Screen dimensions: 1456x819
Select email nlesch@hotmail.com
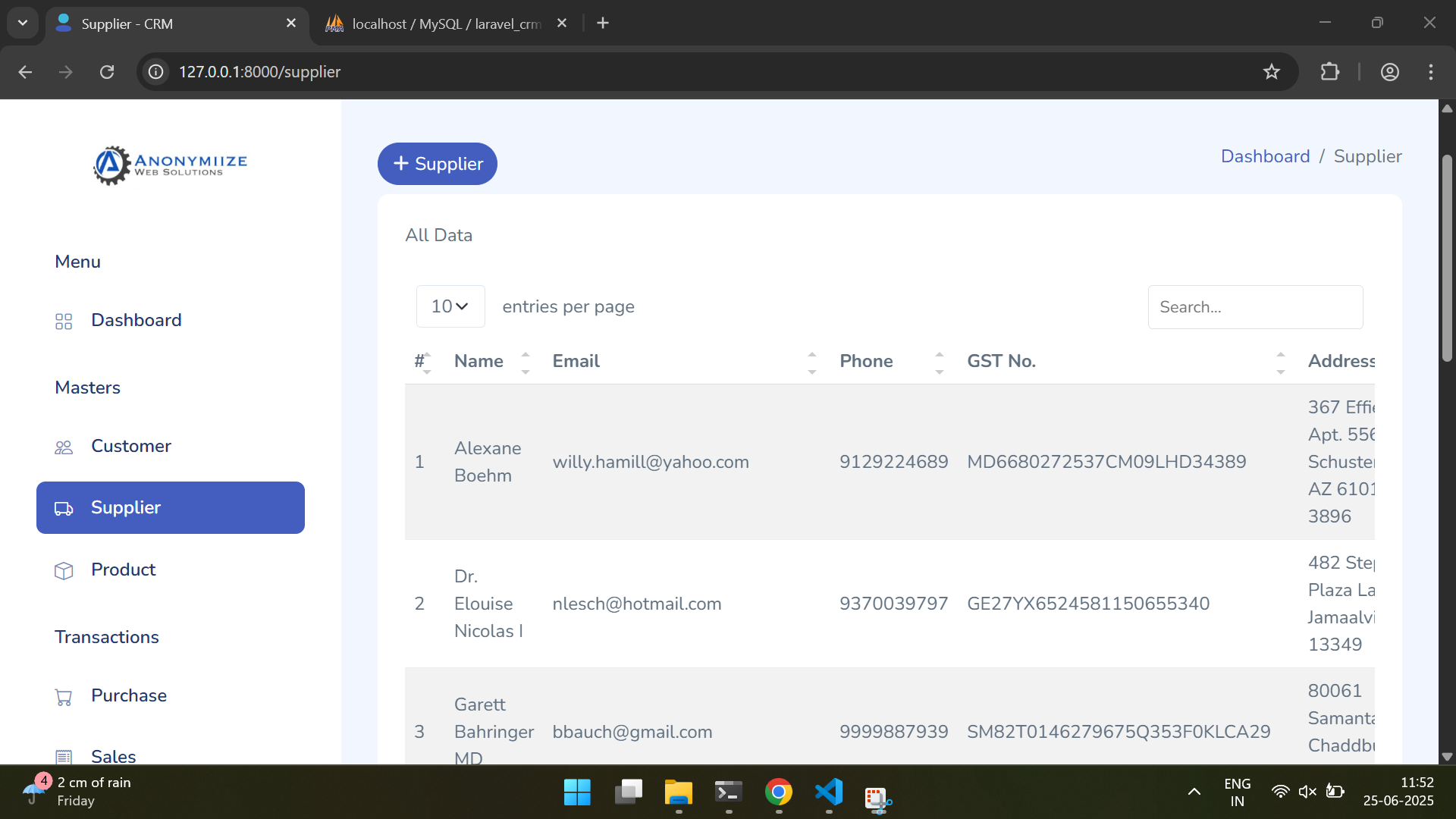point(637,604)
